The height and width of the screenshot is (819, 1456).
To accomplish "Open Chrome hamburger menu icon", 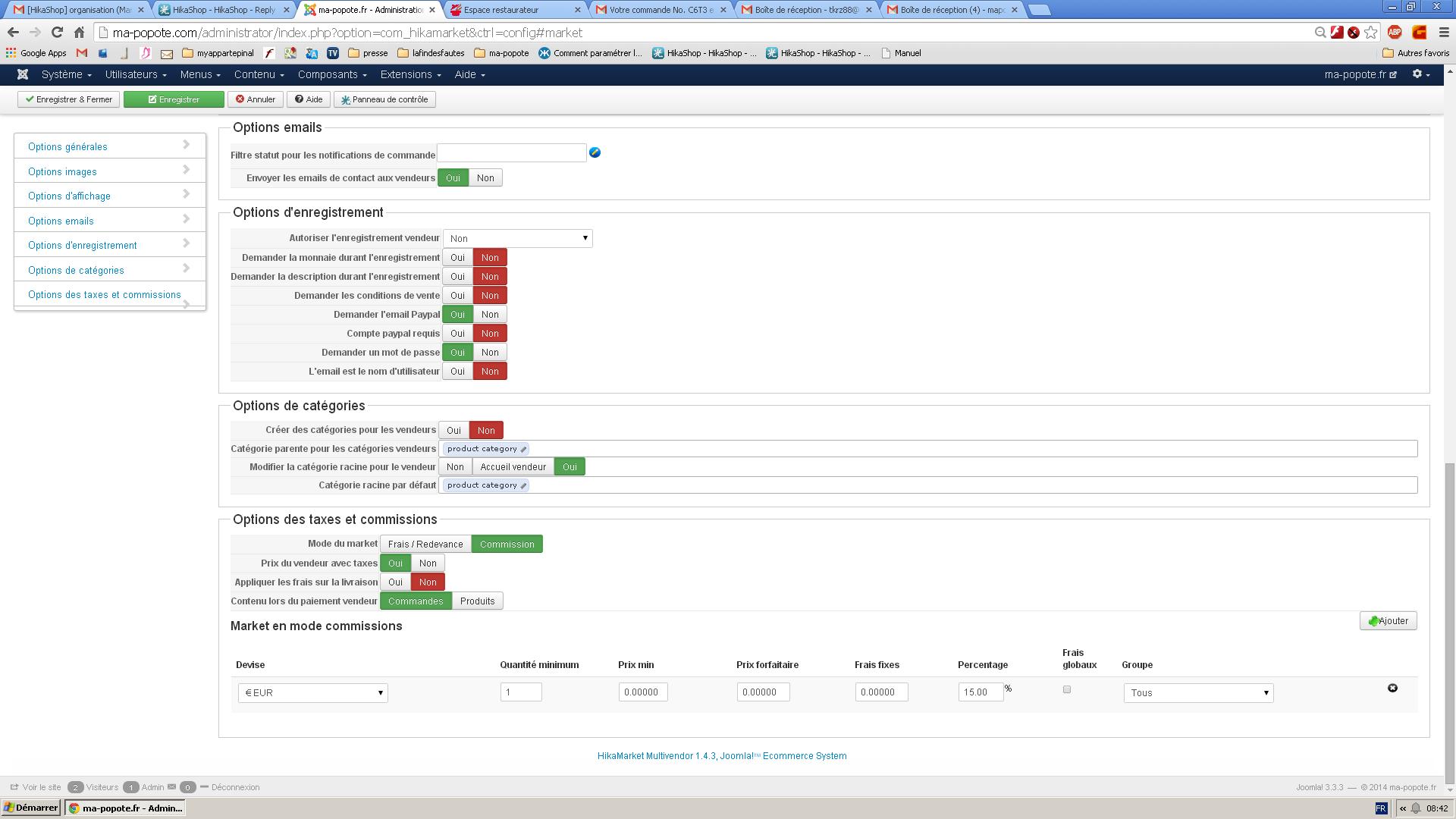I will pyautogui.click(x=1444, y=33).
